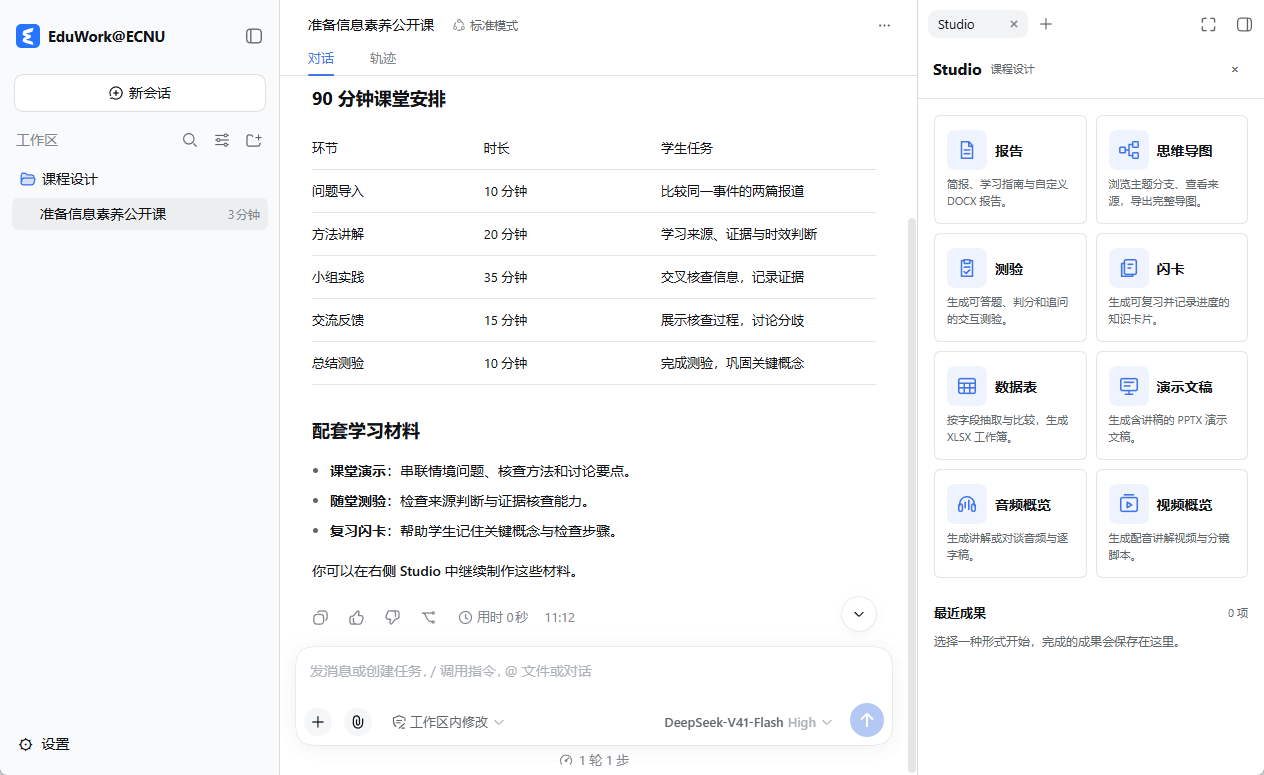Give the response a thumbs down
This screenshot has height=775, width=1264.
point(393,617)
